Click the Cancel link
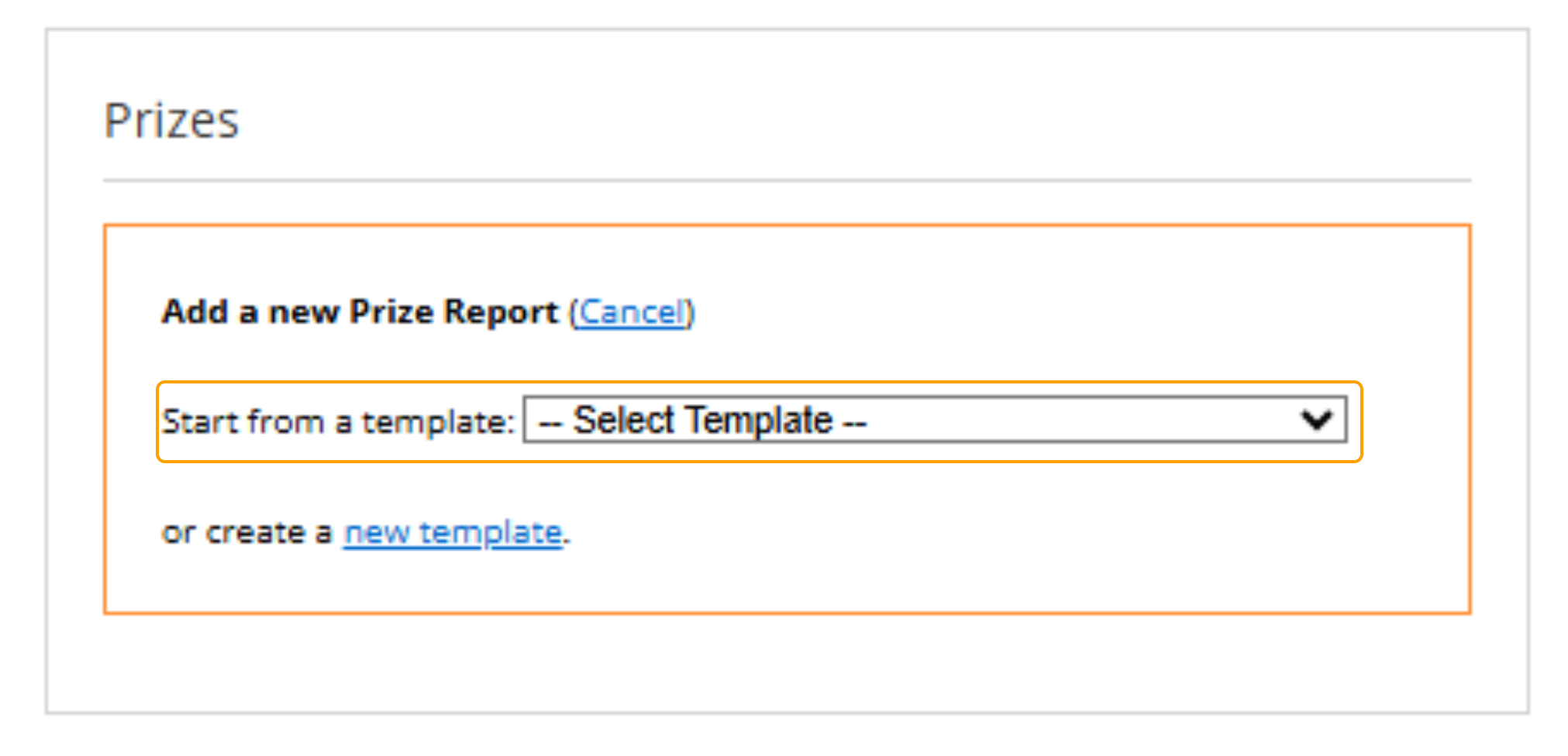This screenshot has height=756, width=1568. 632,313
